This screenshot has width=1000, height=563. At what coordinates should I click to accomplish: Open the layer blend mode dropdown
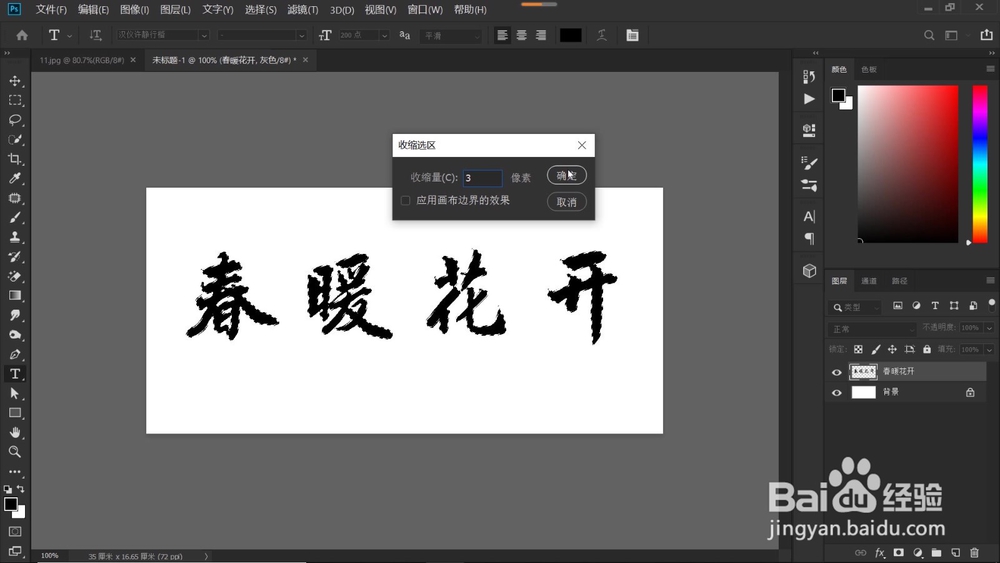tap(871, 329)
